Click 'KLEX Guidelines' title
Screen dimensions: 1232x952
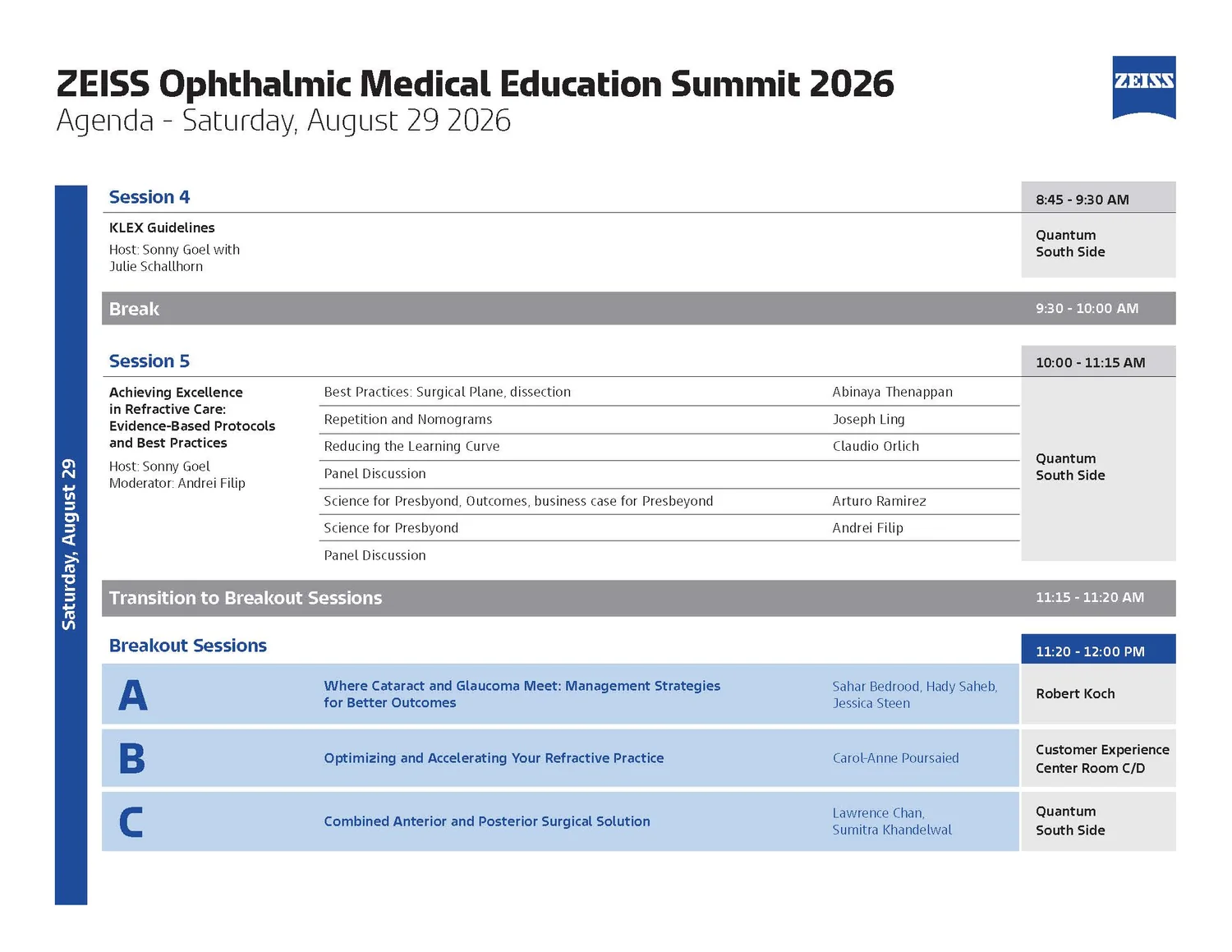click(162, 228)
